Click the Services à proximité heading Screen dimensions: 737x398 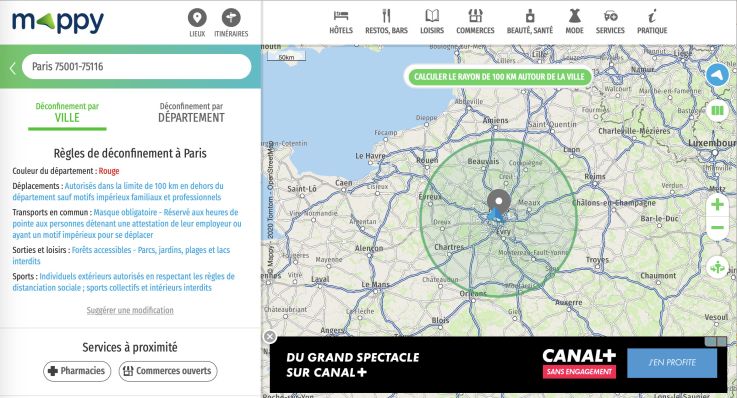pos(130,347)
